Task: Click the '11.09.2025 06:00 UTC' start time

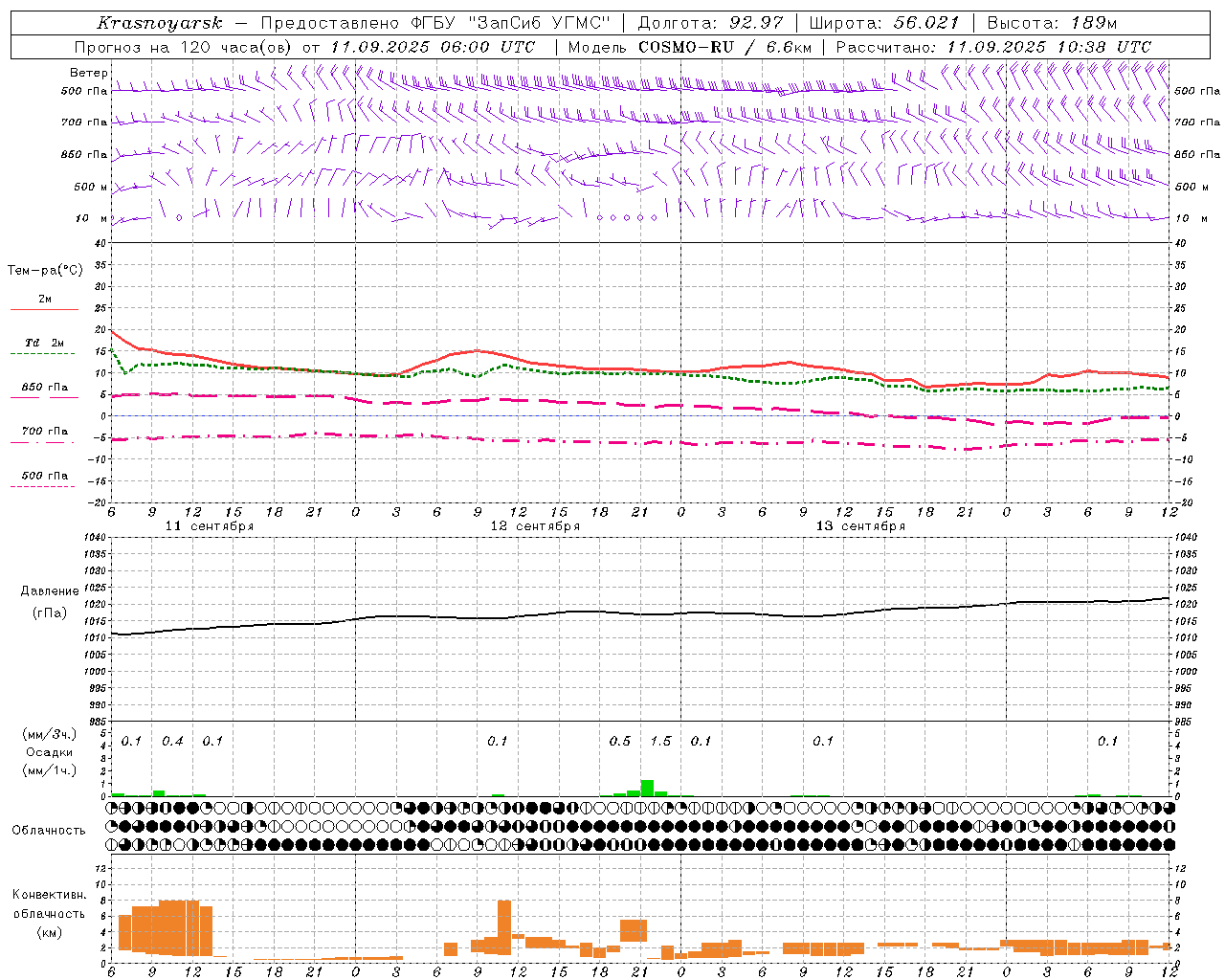Action: click(x=433, y=47)
